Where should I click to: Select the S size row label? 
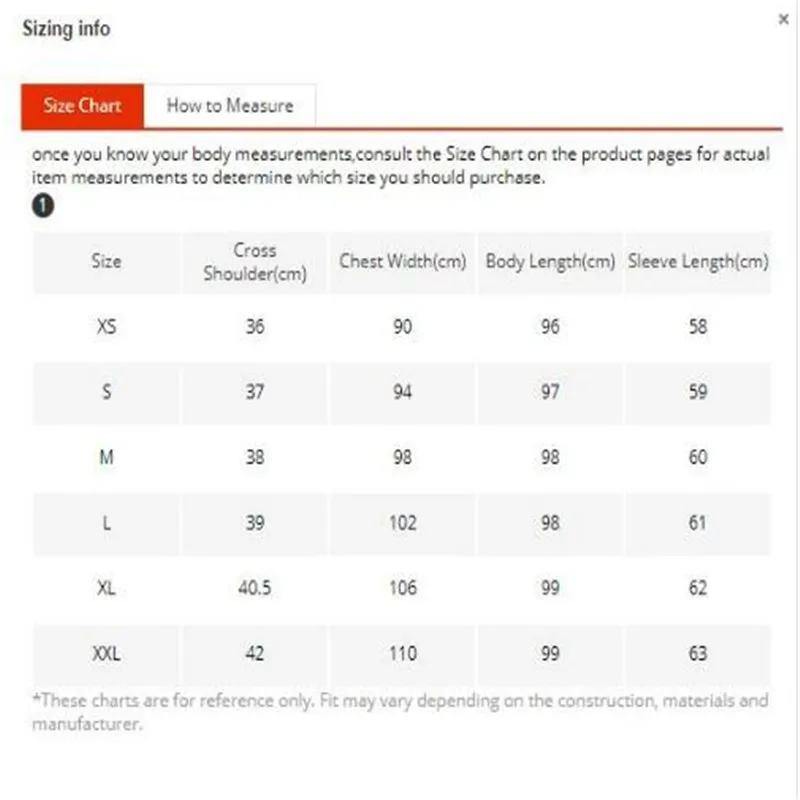pos(106,392)
